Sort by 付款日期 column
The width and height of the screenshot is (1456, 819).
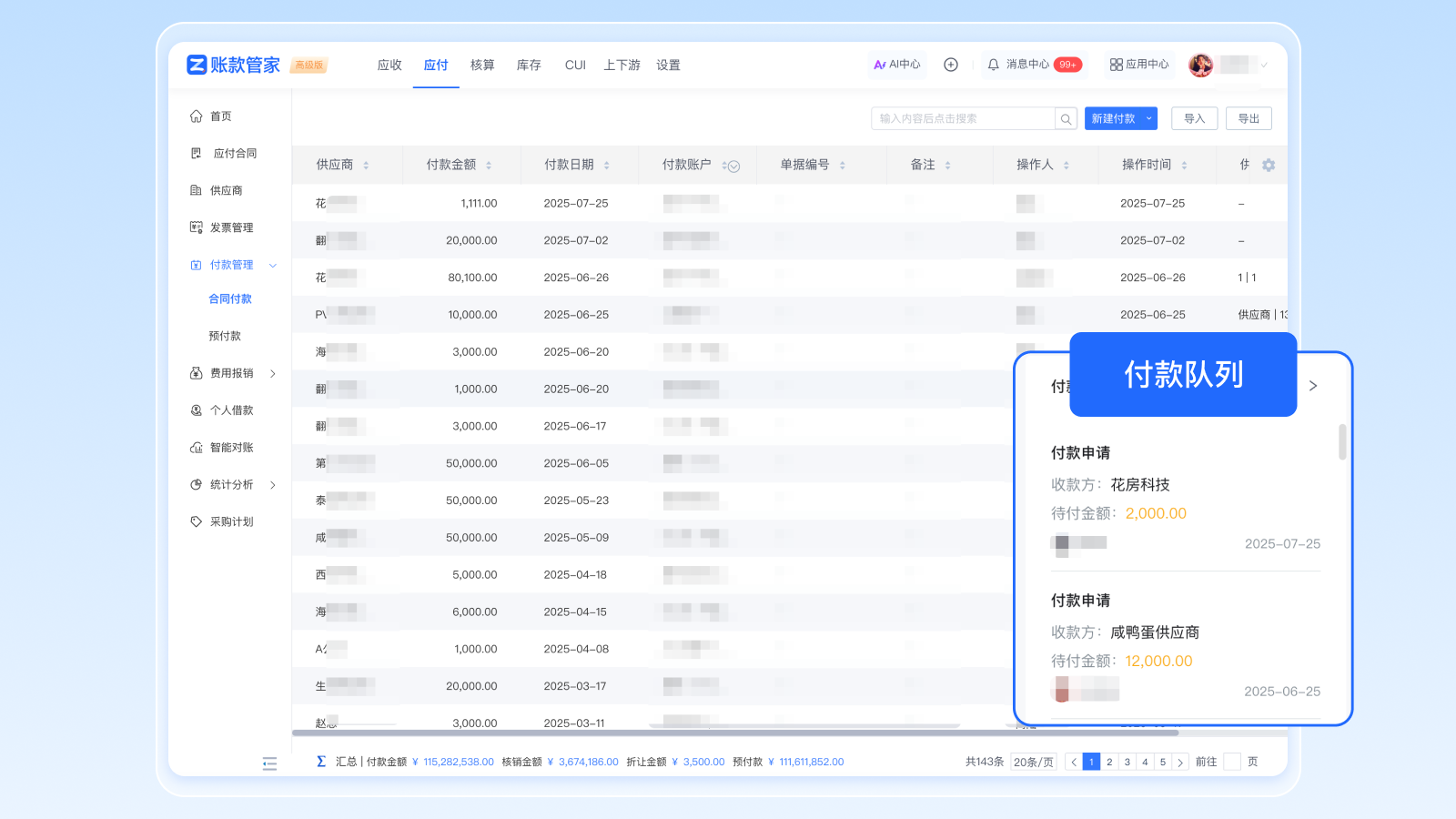coord(607,166)
